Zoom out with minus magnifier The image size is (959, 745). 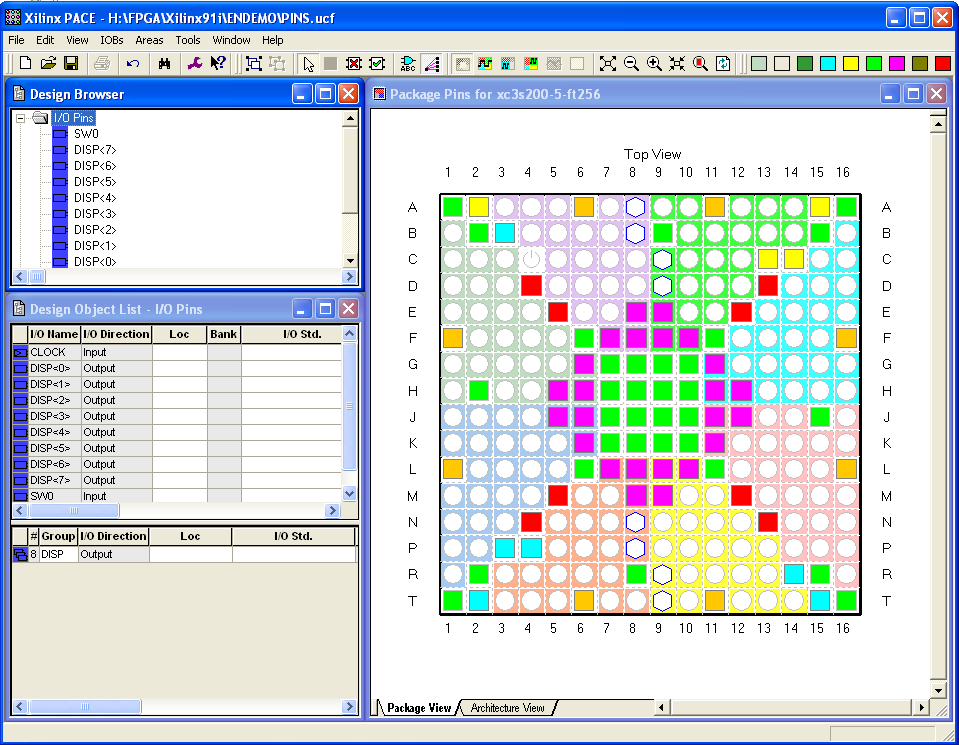631,63
